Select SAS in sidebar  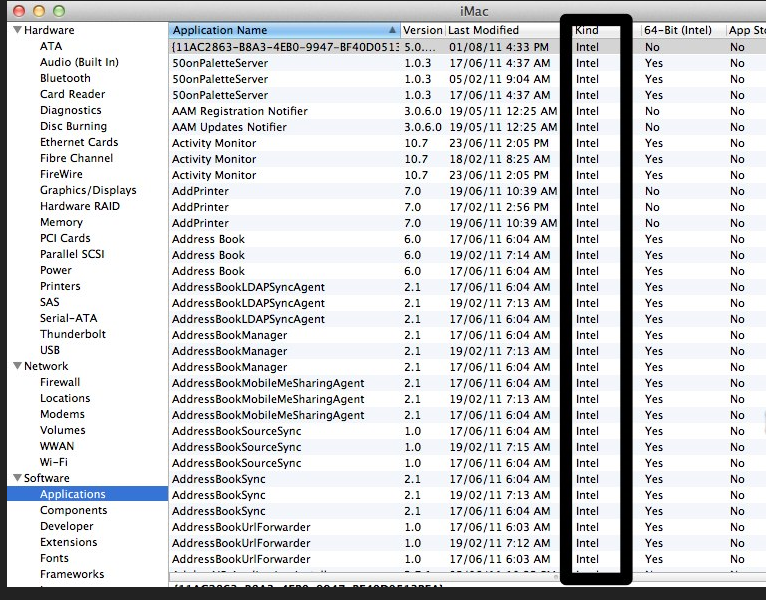(49, 302)
